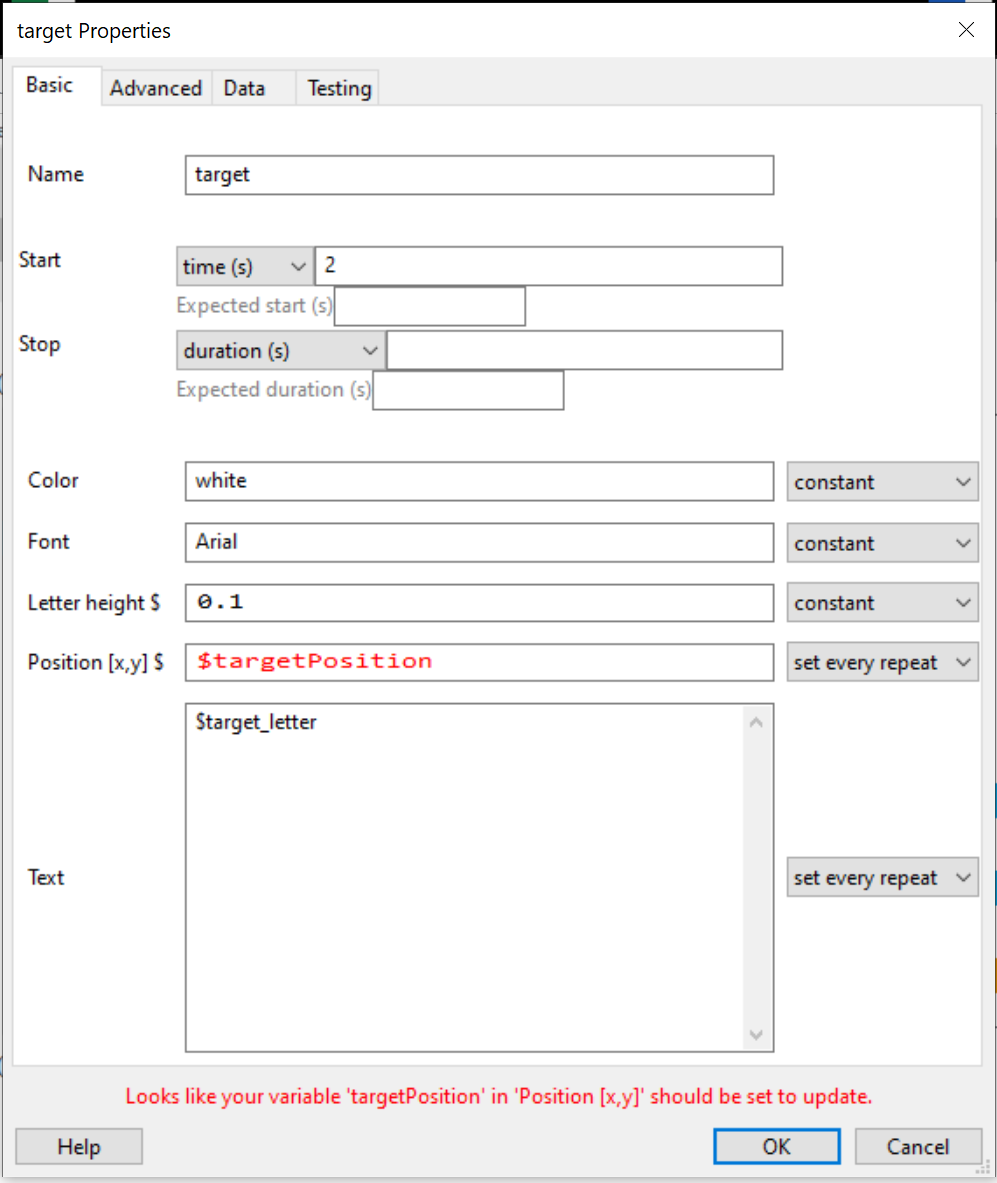Image resolution: width=997 pixels, height=1183 pixels.
Task: Click inside the Text box area
Action: (465, 877)
